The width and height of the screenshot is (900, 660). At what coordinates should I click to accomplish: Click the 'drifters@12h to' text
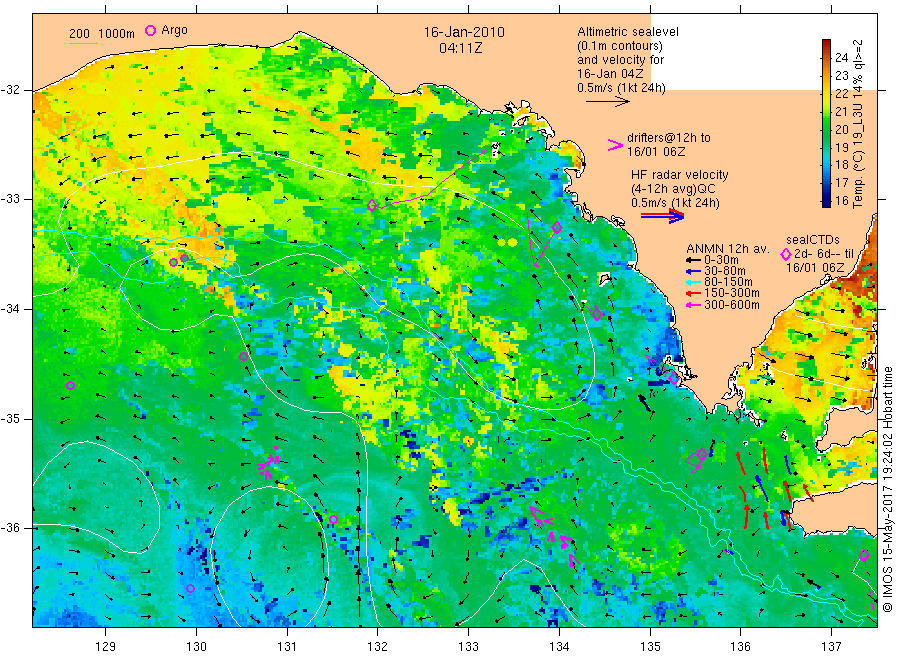669,138
